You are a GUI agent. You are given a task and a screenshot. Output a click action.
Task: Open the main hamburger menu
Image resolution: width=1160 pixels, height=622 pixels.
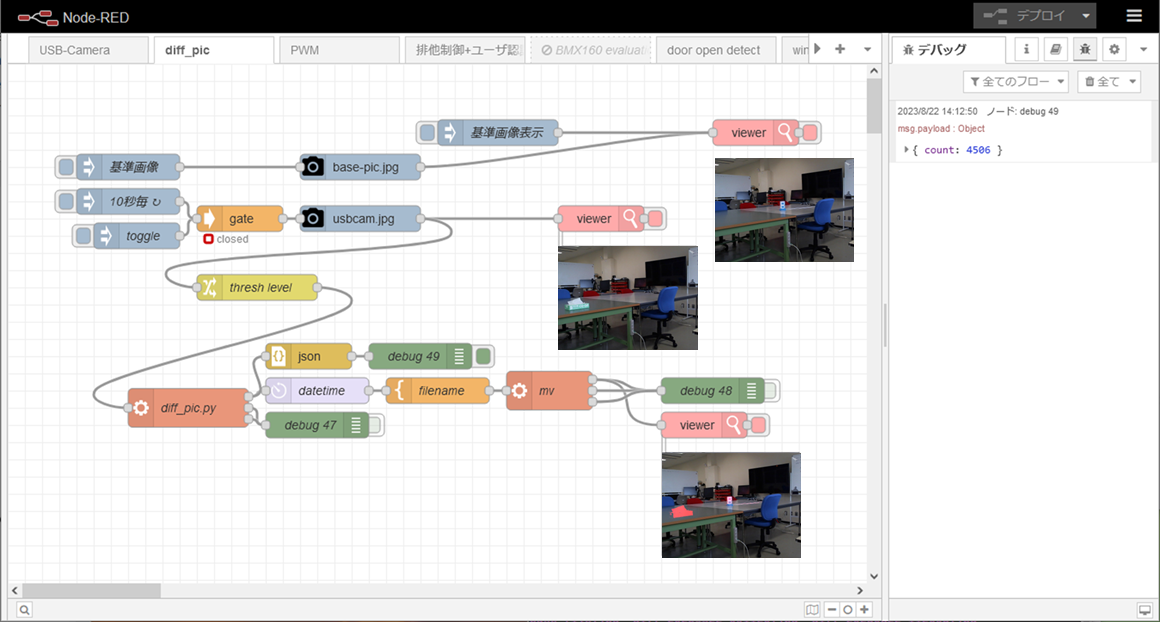tap(1133, 16)
